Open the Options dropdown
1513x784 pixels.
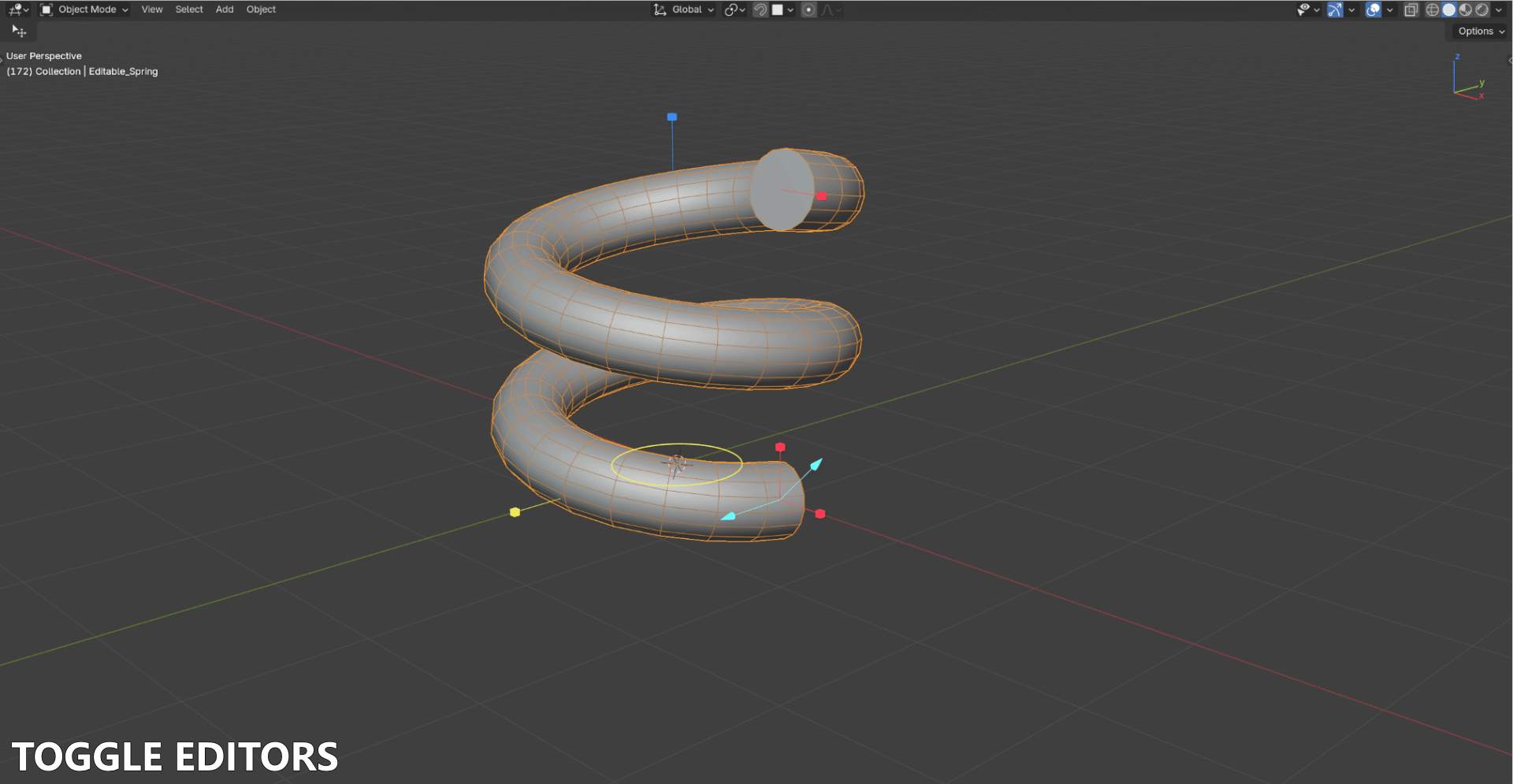coord(1481,32)
